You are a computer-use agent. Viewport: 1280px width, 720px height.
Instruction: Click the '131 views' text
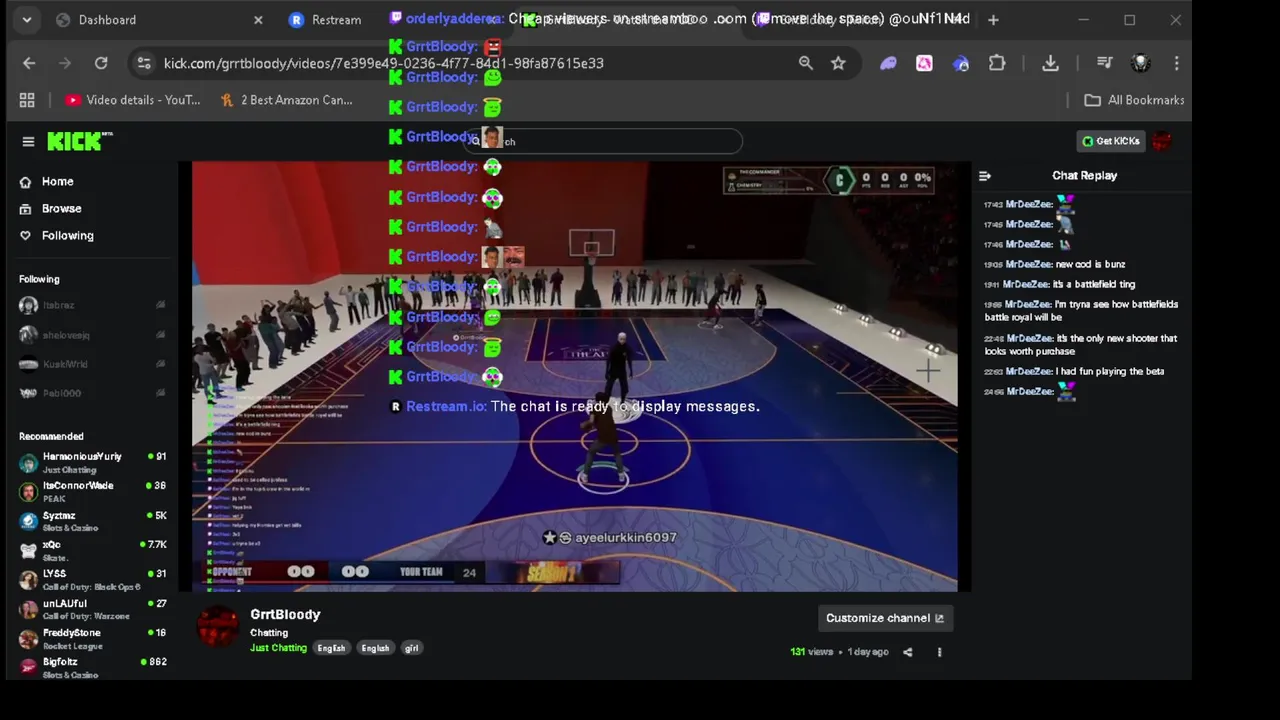[811, 652]
